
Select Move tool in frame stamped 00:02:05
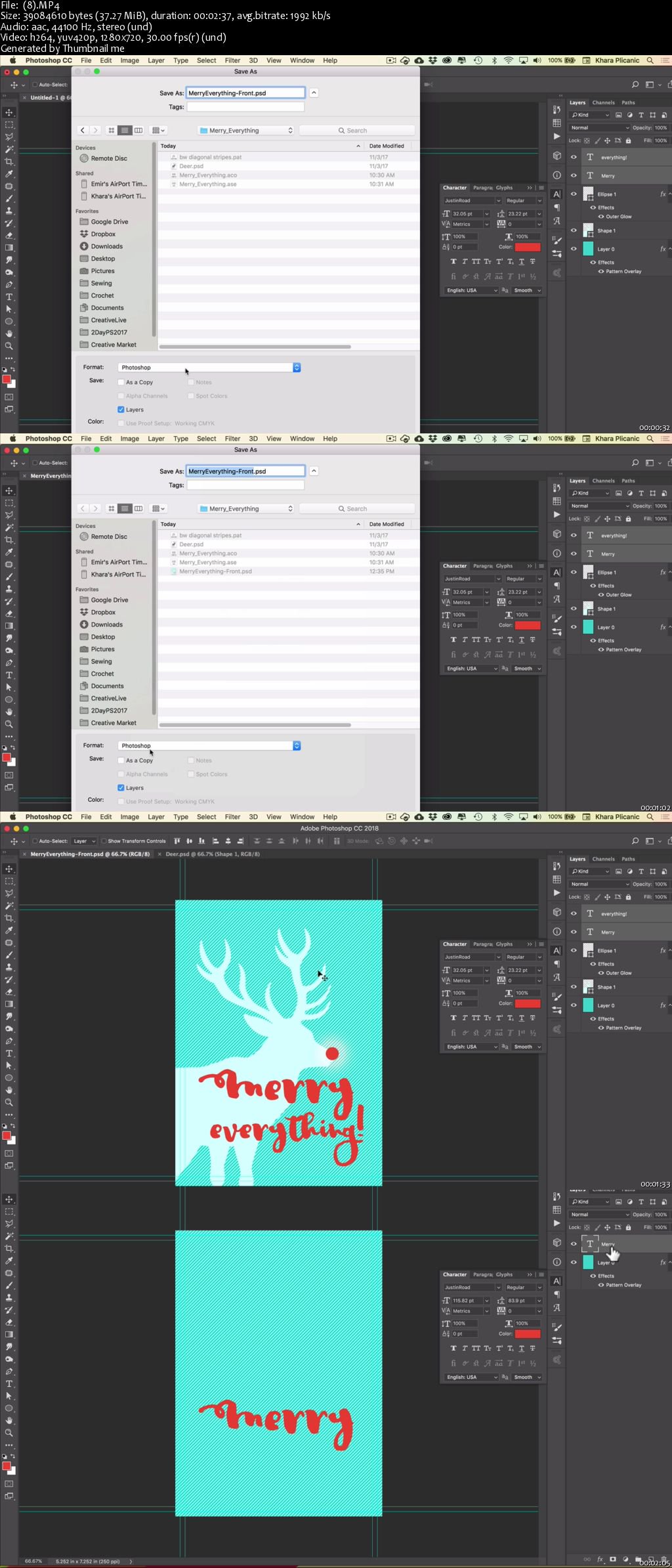click(9, 1200)
